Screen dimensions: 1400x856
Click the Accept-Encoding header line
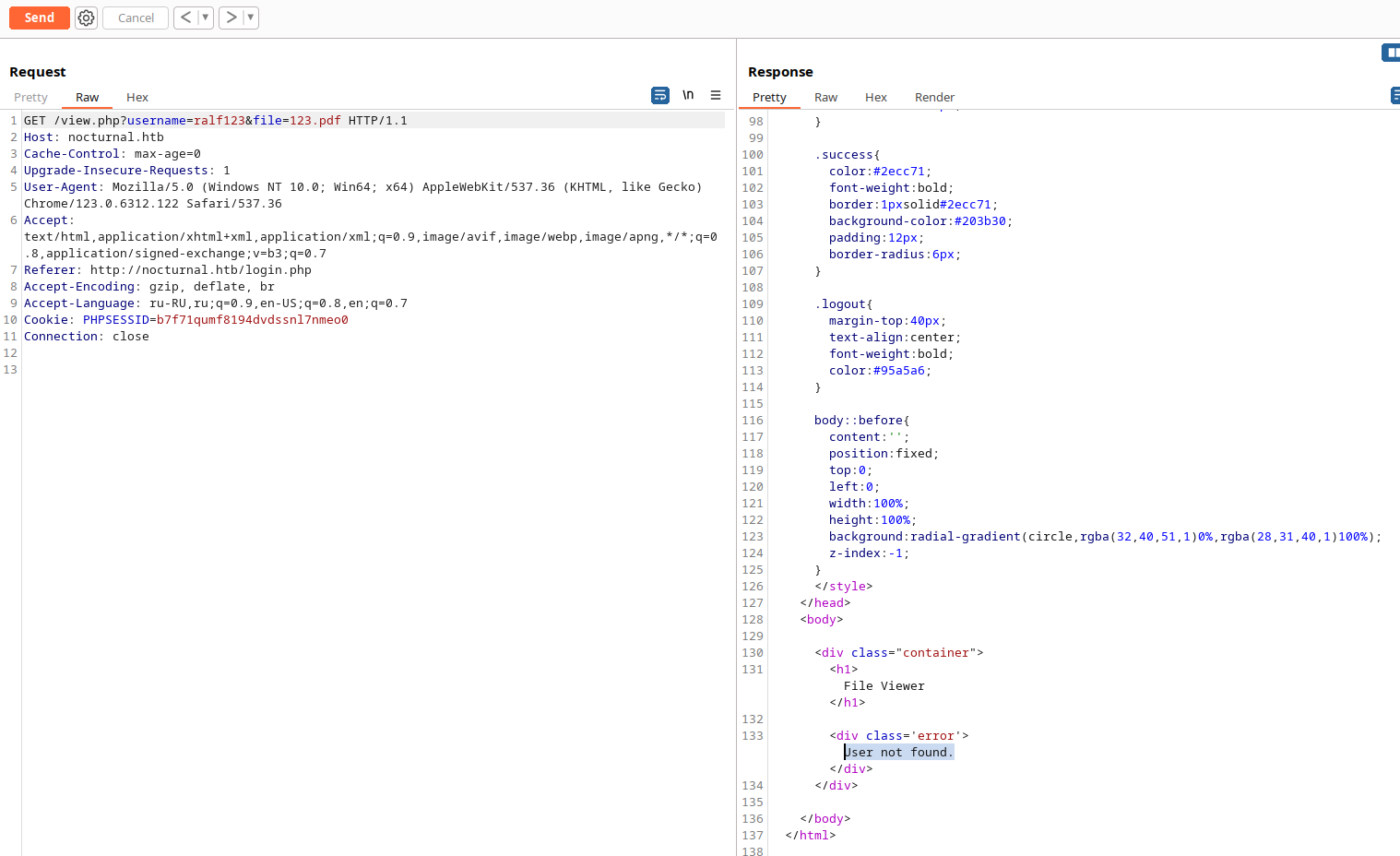[149, 287]
